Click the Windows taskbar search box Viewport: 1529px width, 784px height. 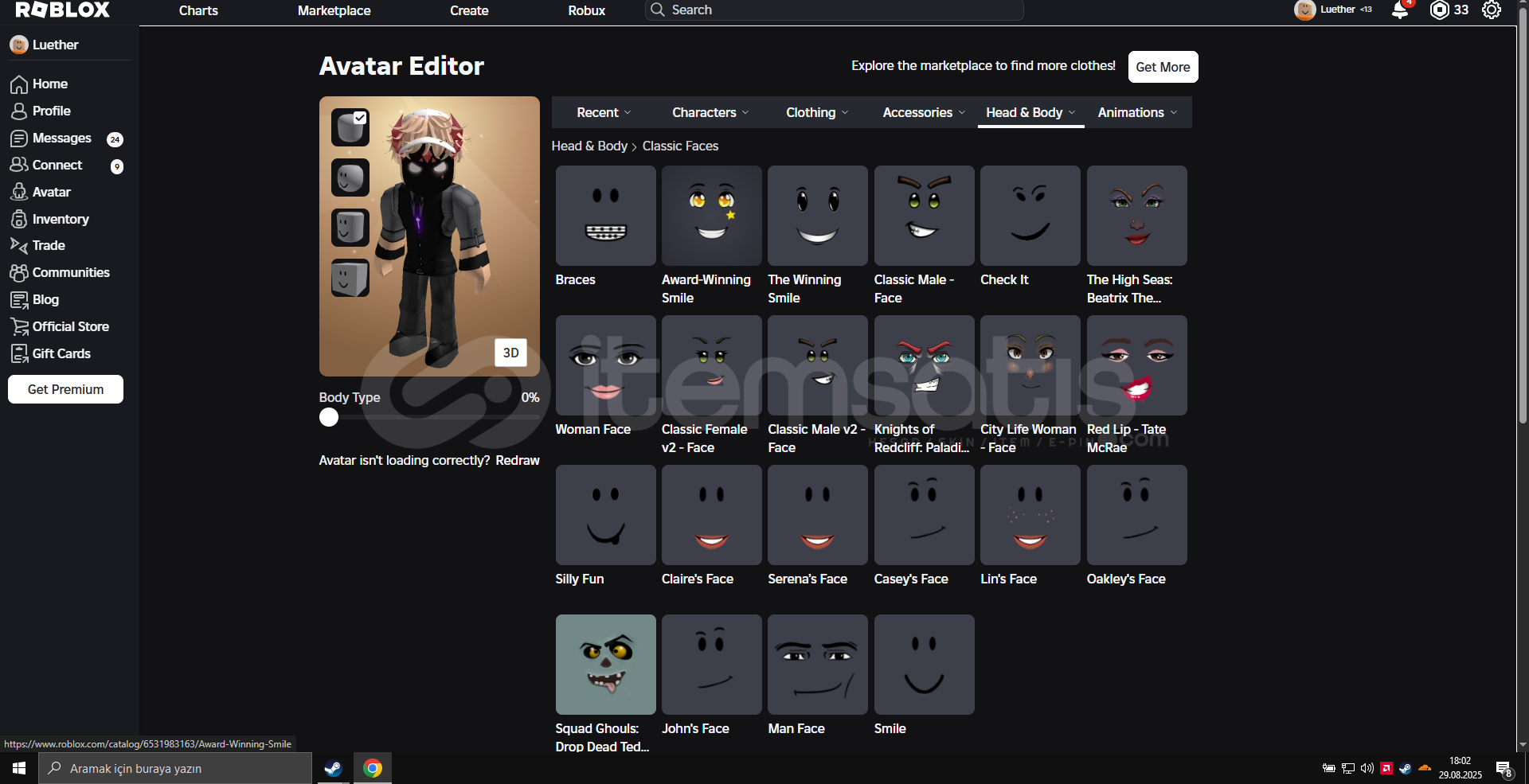pos(175,768)
